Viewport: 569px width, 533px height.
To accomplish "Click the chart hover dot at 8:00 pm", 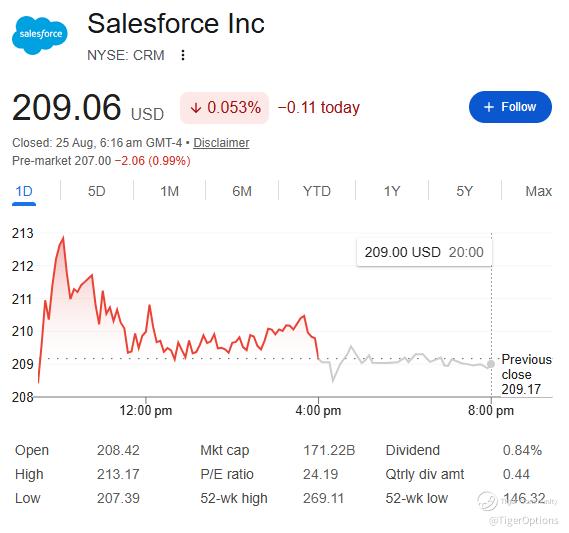I will tap(491, 364).
